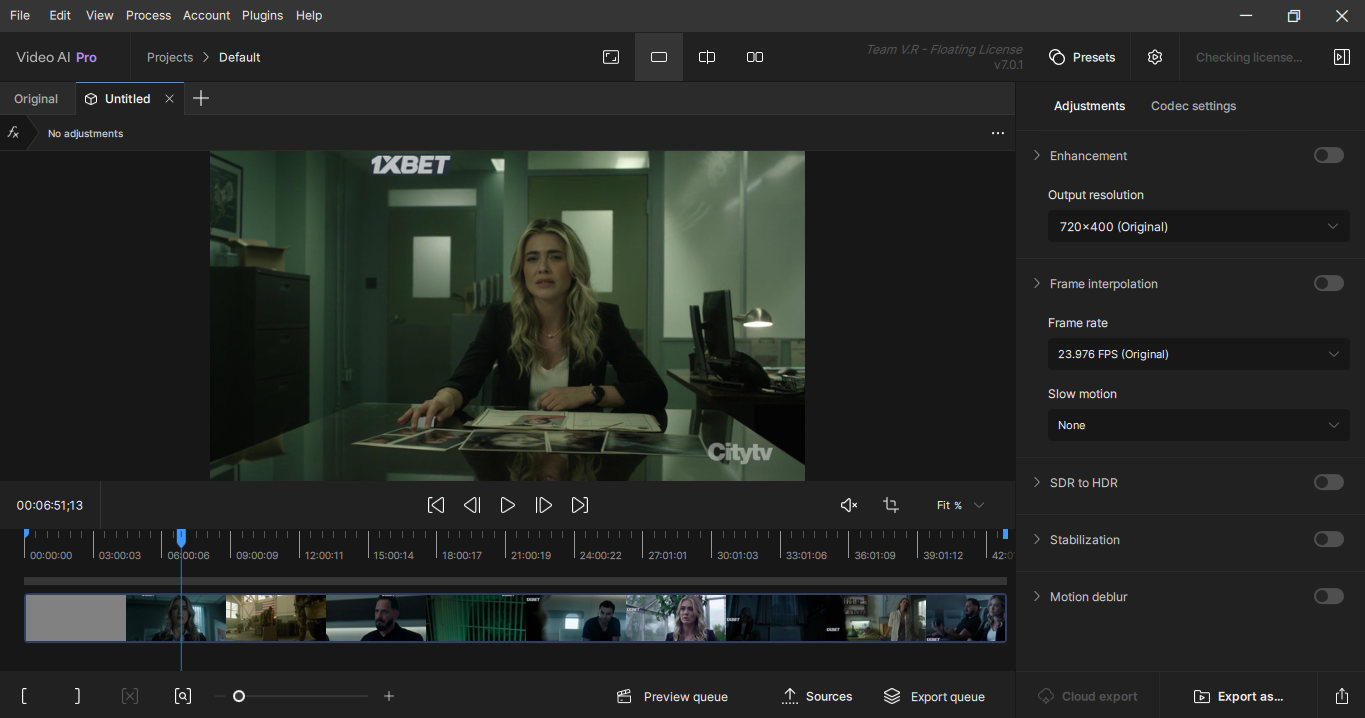Open the Output resolution dropdown
This screenshot has height=718, width=1365.
[x=1198, y=227]
